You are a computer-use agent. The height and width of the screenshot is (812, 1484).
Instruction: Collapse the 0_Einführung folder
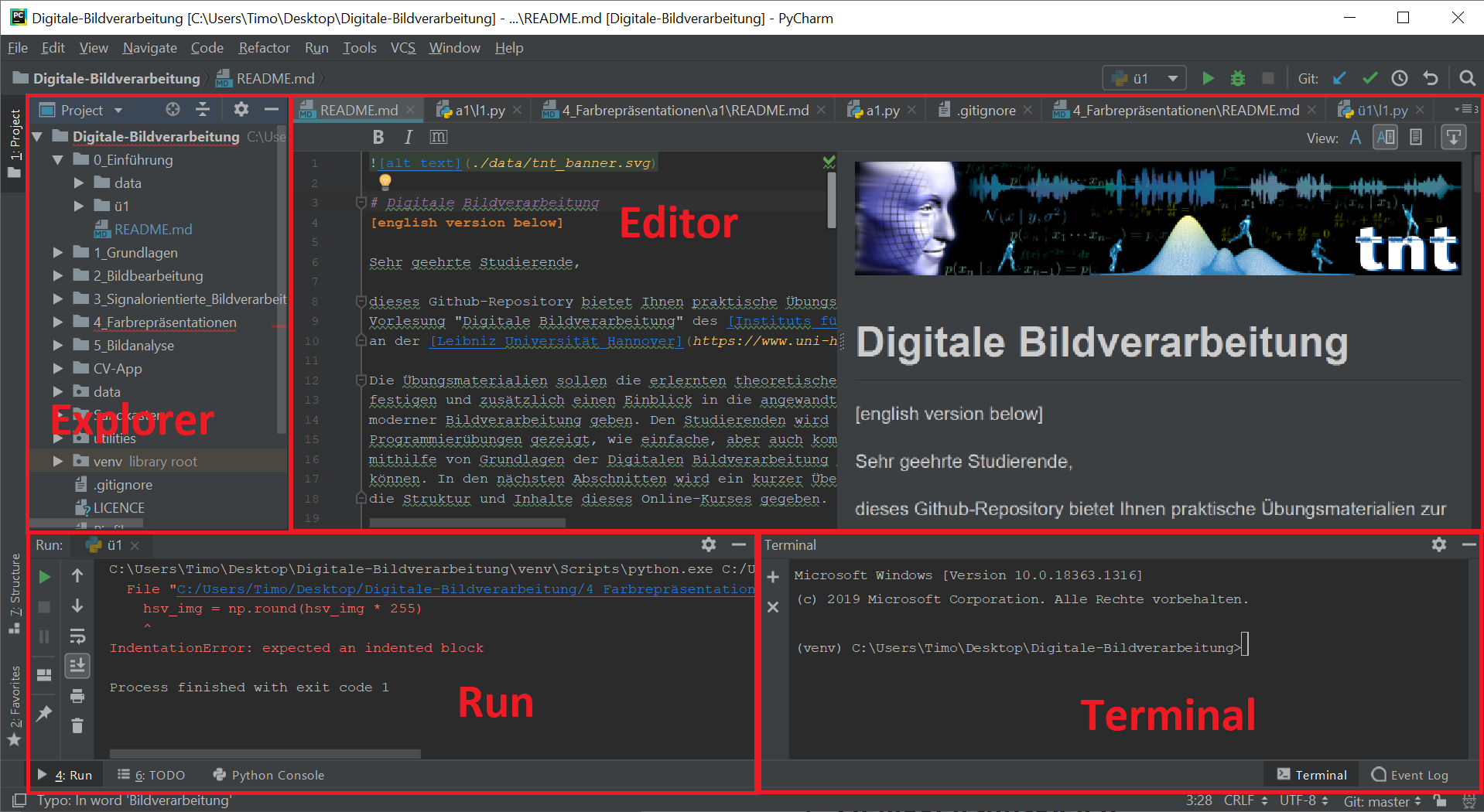tap(56, 159)
